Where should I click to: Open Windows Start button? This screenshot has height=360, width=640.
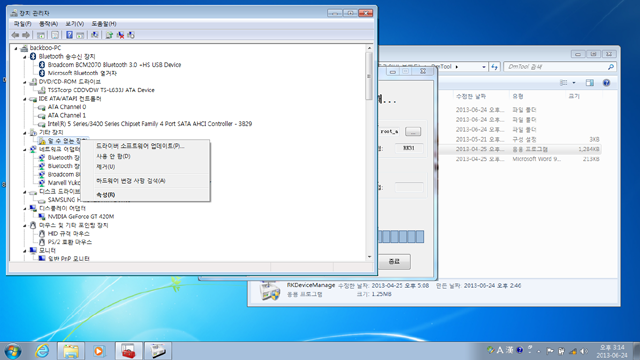[13, 351]
